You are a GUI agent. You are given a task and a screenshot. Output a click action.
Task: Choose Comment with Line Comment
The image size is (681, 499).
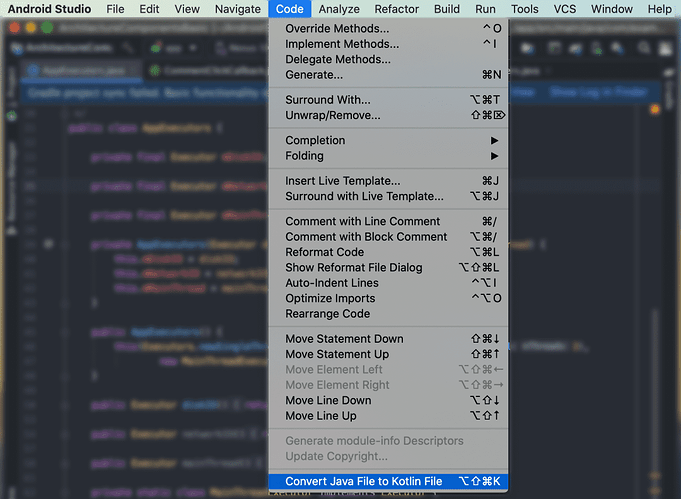[362, 222]
